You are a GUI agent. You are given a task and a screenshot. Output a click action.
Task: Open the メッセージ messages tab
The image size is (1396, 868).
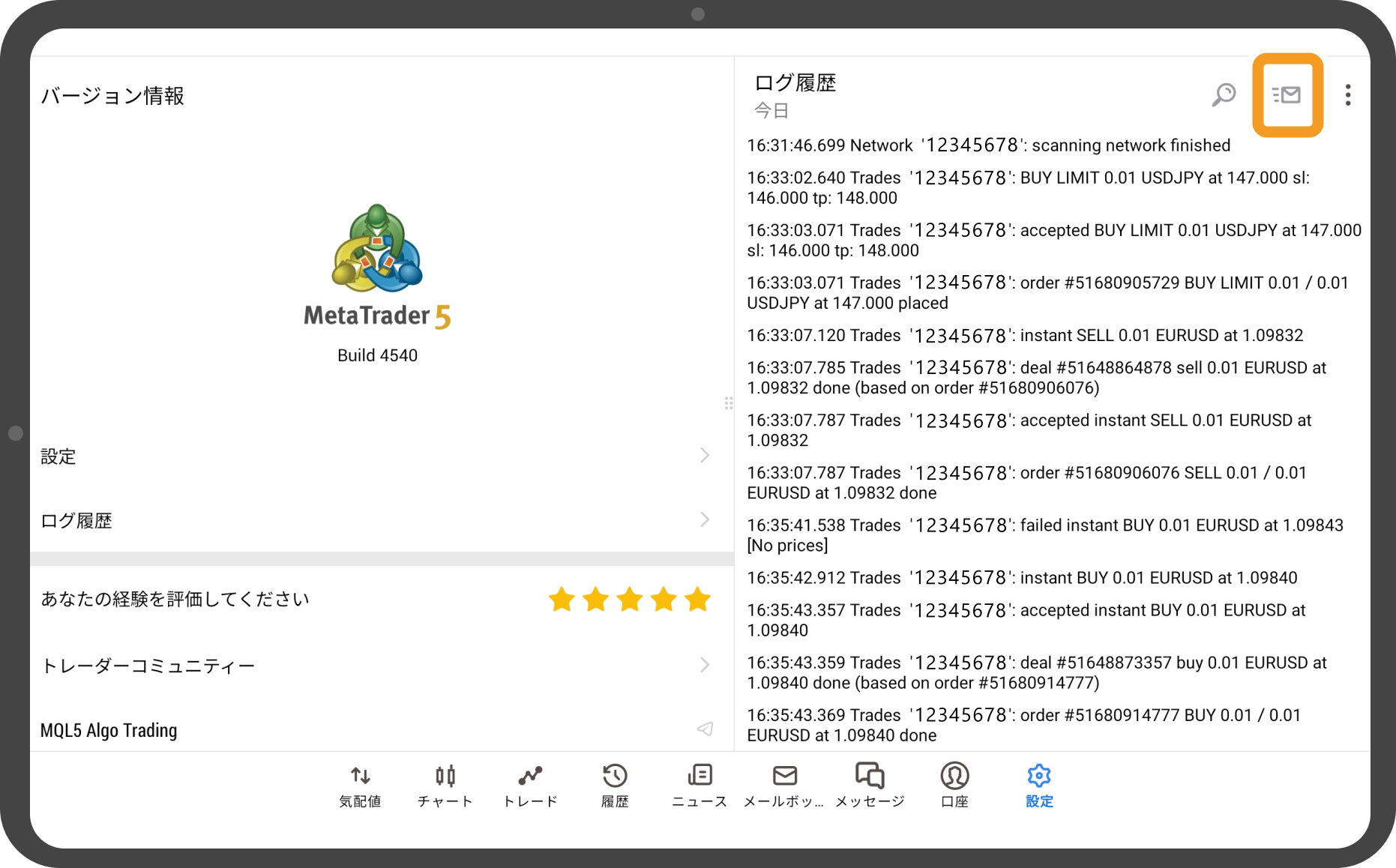[x=870, y=786]
